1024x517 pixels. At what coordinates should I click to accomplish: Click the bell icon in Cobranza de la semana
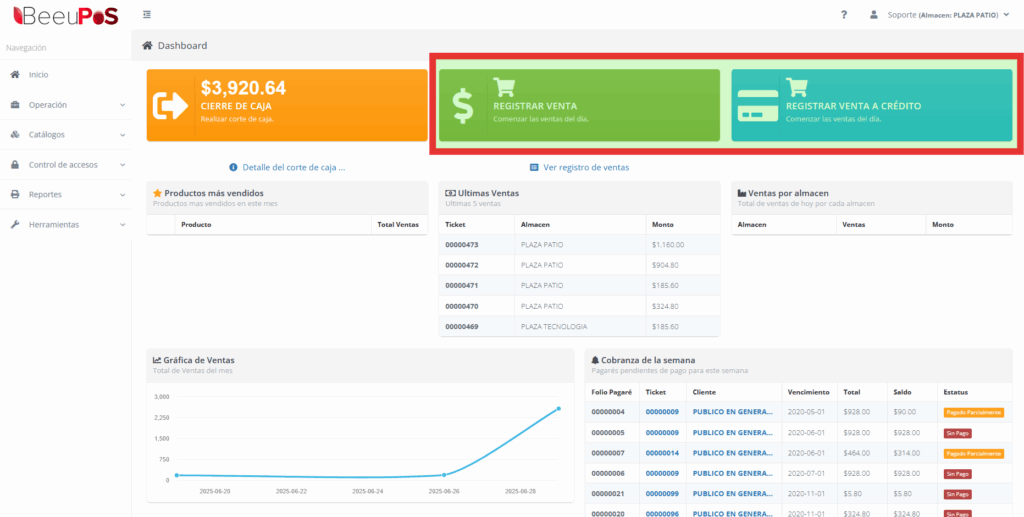[x=595, y=360]
